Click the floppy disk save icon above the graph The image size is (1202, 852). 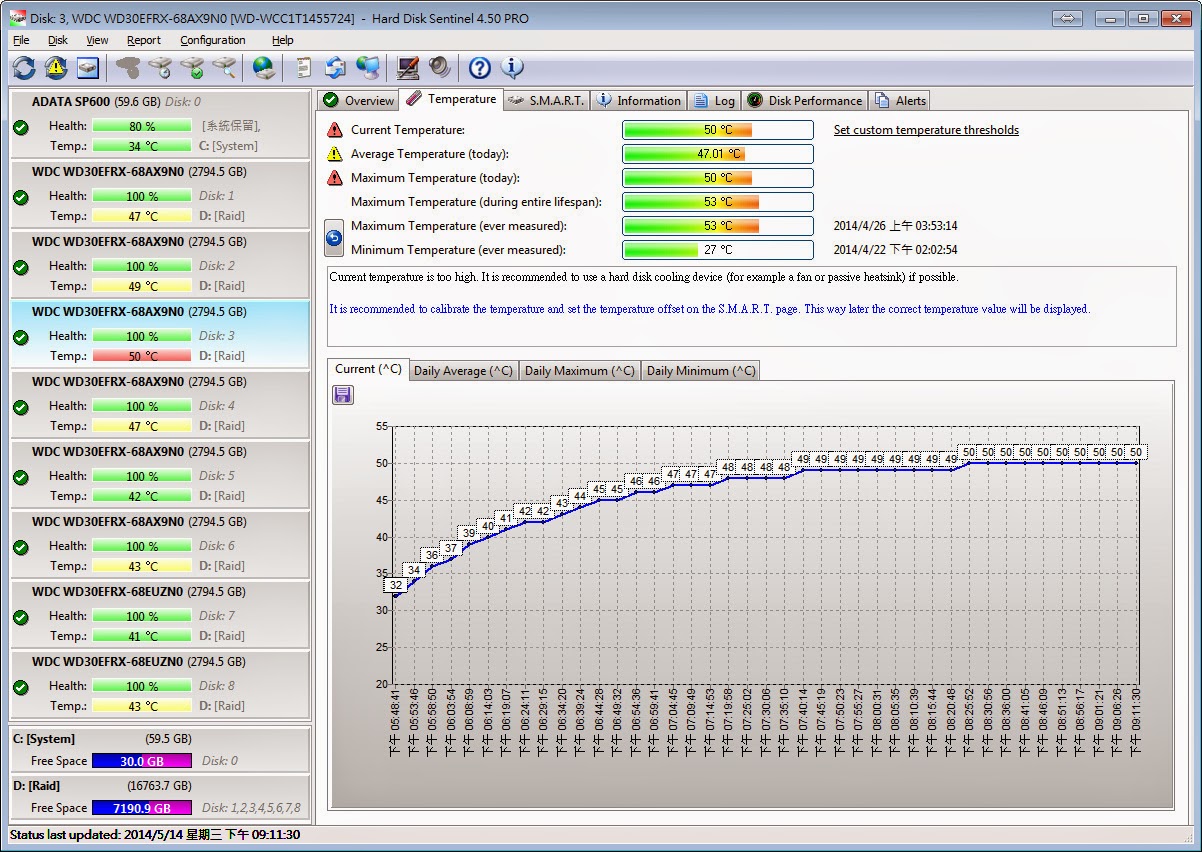pos(343,395)
